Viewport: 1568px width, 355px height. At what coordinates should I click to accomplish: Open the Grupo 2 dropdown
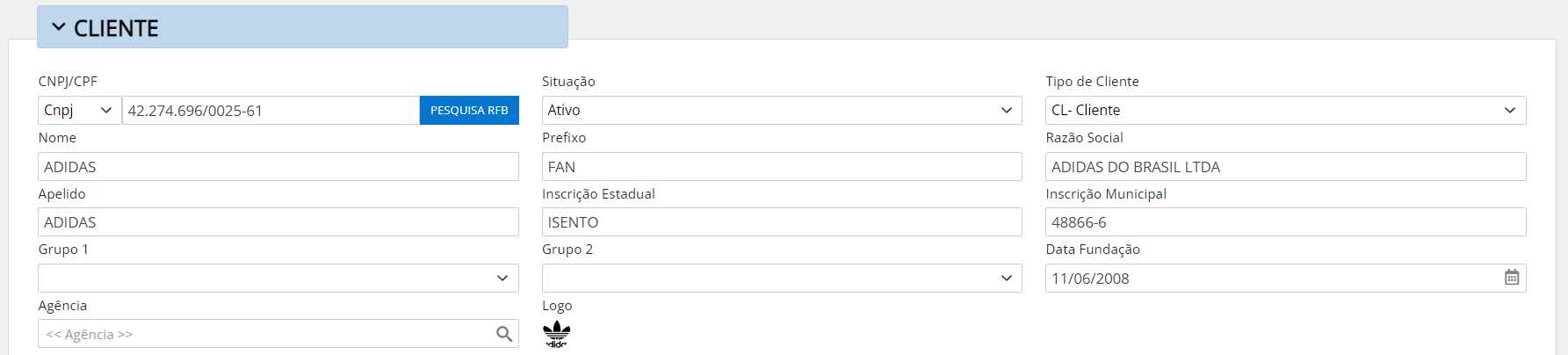(x=782, y=278)
